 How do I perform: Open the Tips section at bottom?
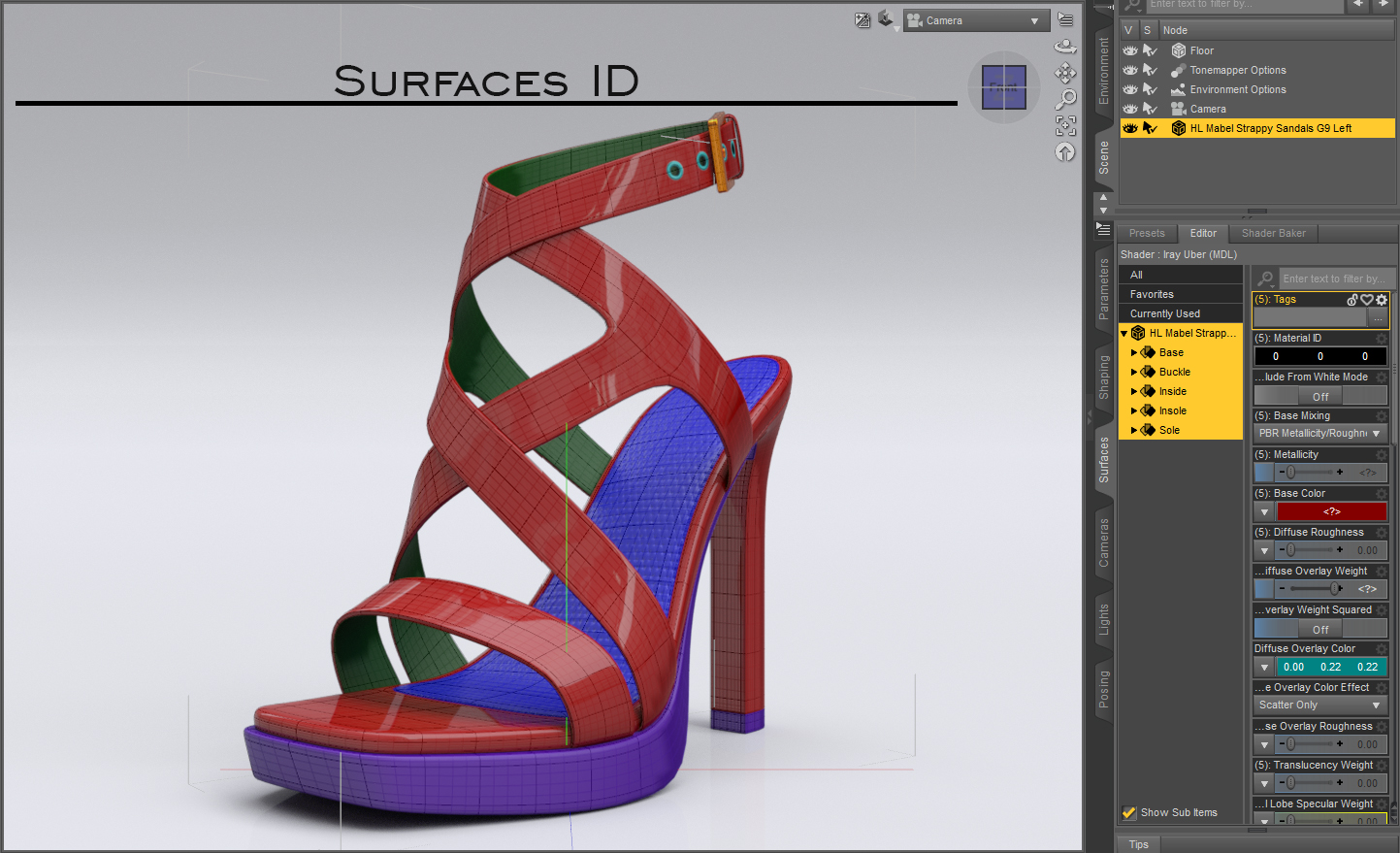coord(1139,844)
